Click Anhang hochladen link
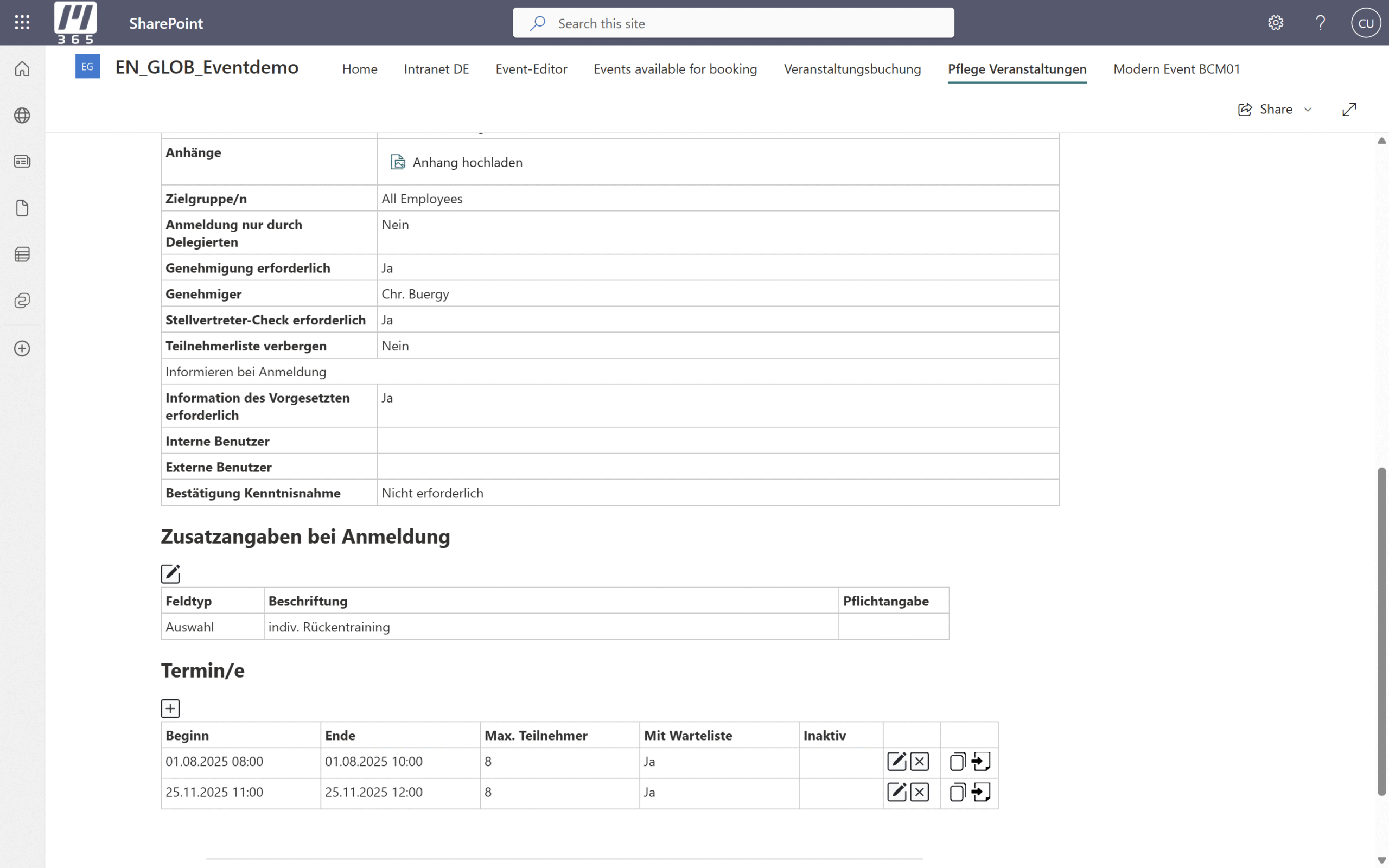The width and height of the screenshot is (1389, 868). (x=467, y=162)
